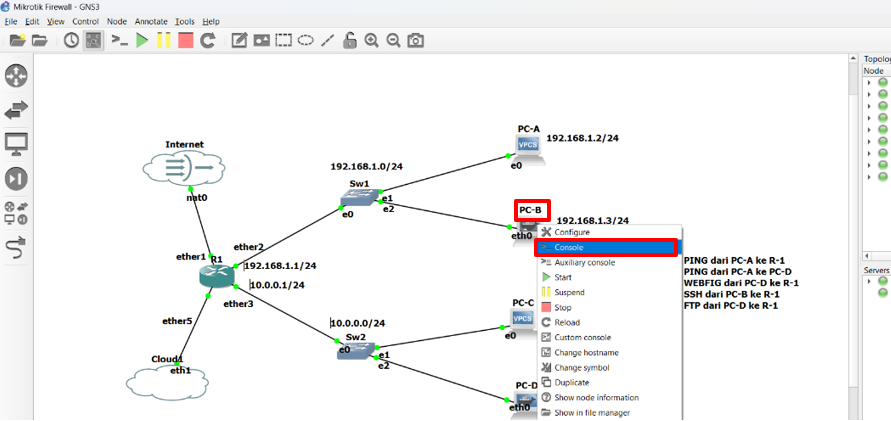The width and height of the screenshot is (891, 421).
Task: Open the Annotate menu
Action: [151, 21]
